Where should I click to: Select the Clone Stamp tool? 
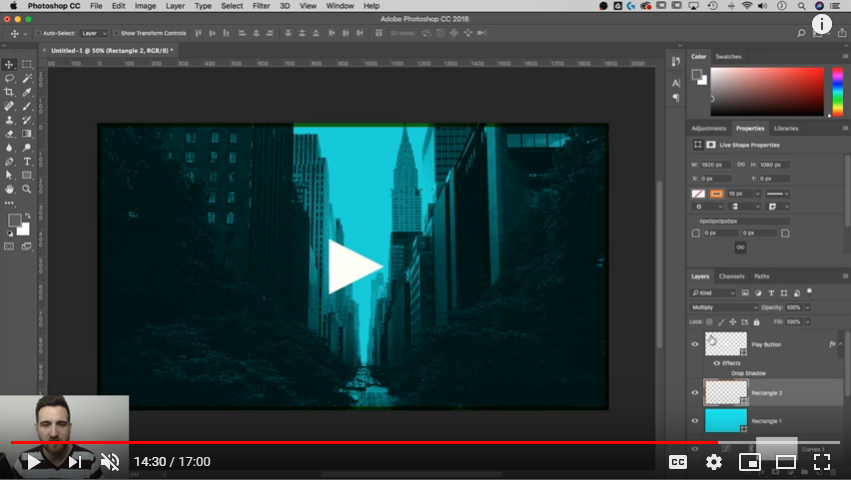click(x=9, y=120)
